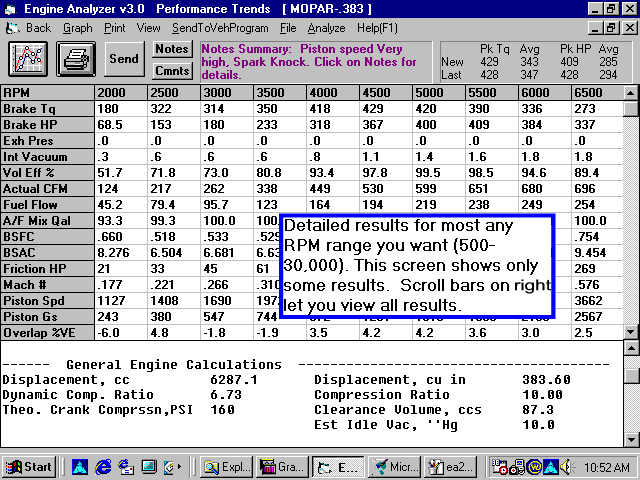Click the Exh Pres row header

[x=47, y=141]
